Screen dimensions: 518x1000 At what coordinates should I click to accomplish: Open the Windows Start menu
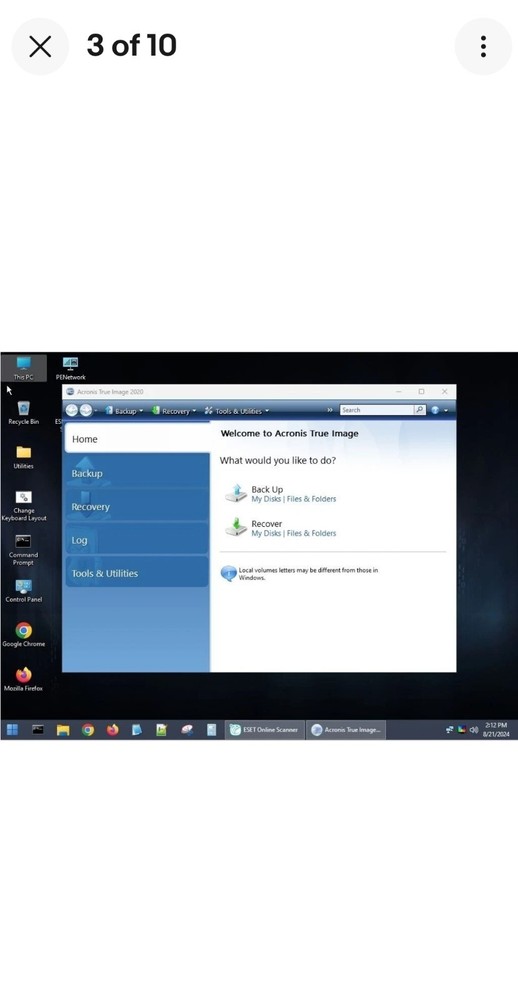pos(12,730)
